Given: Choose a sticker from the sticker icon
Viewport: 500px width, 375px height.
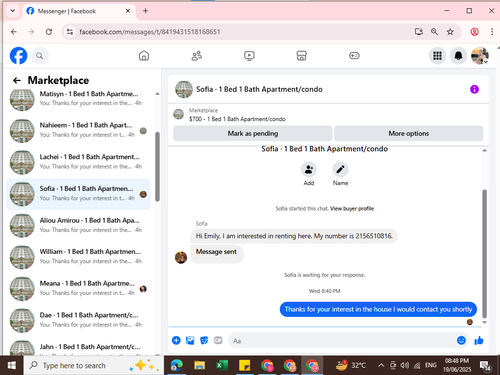Looking at the screenshot, I should (204, 340).
